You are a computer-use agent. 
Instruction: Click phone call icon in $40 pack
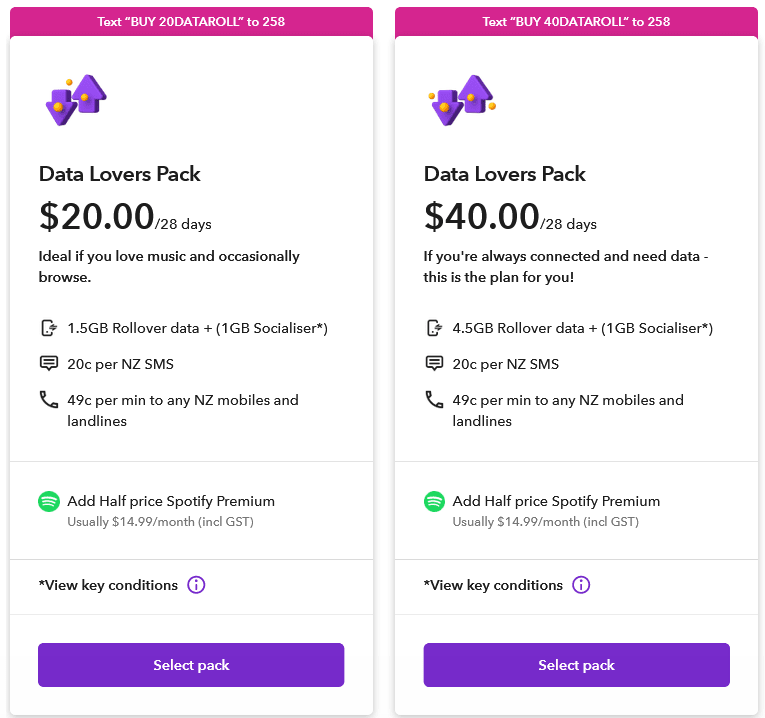pyautogui.click(x=434, y=400)
